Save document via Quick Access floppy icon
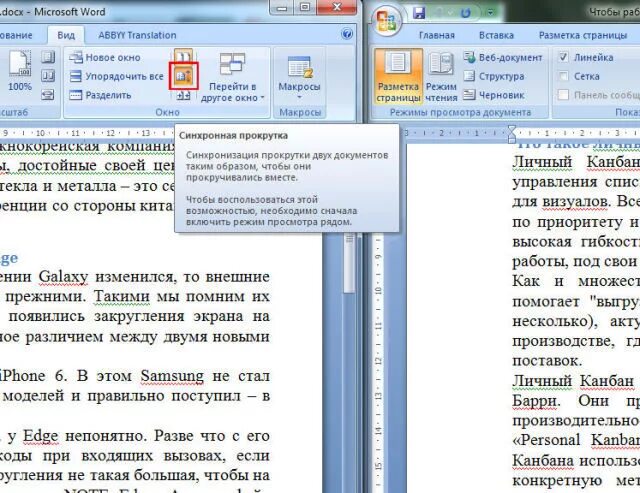The height and width of the screenshot is (493, 640). [419, 13]
